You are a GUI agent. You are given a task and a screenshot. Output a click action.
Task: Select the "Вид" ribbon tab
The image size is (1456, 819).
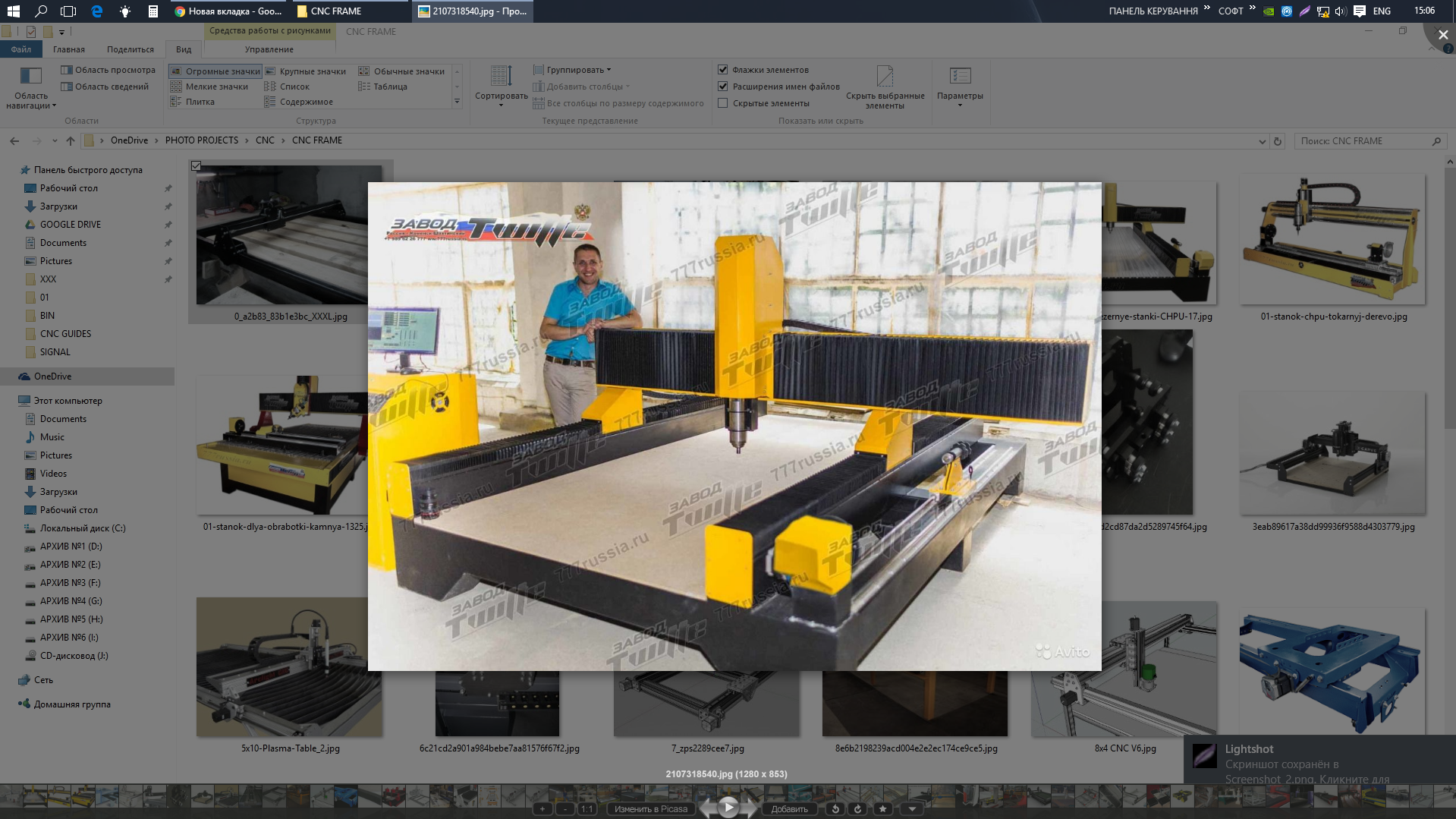point(184,49)
